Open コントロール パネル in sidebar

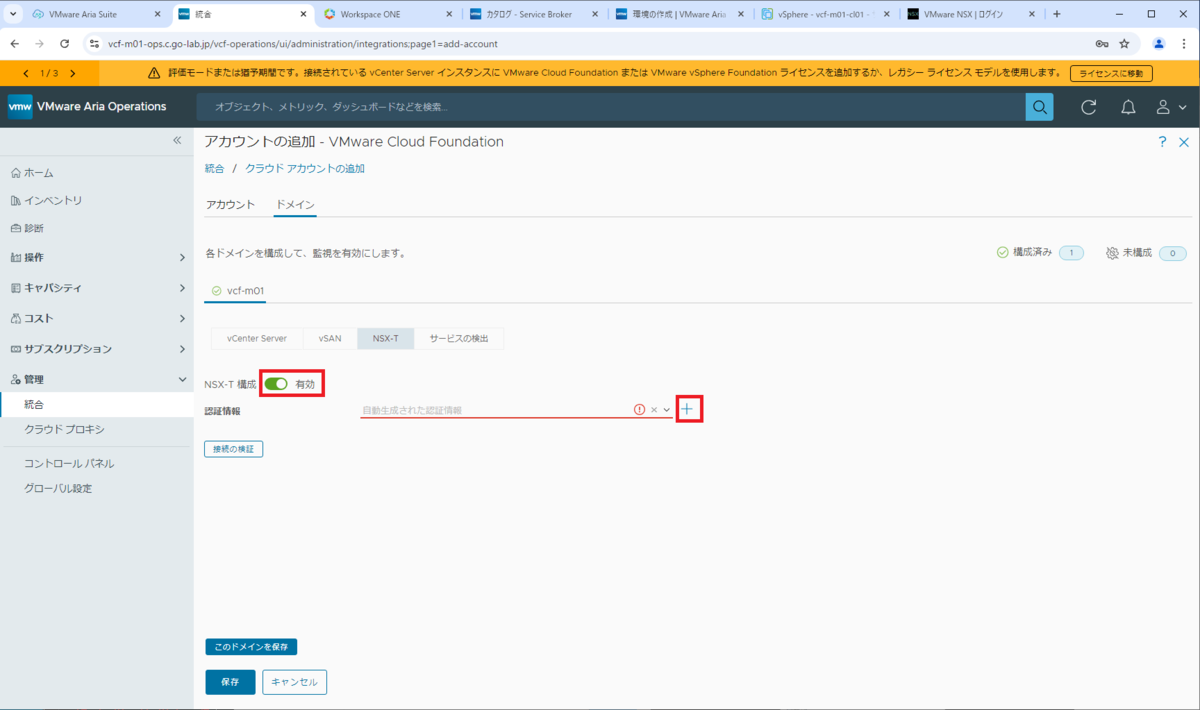(69, 464)
